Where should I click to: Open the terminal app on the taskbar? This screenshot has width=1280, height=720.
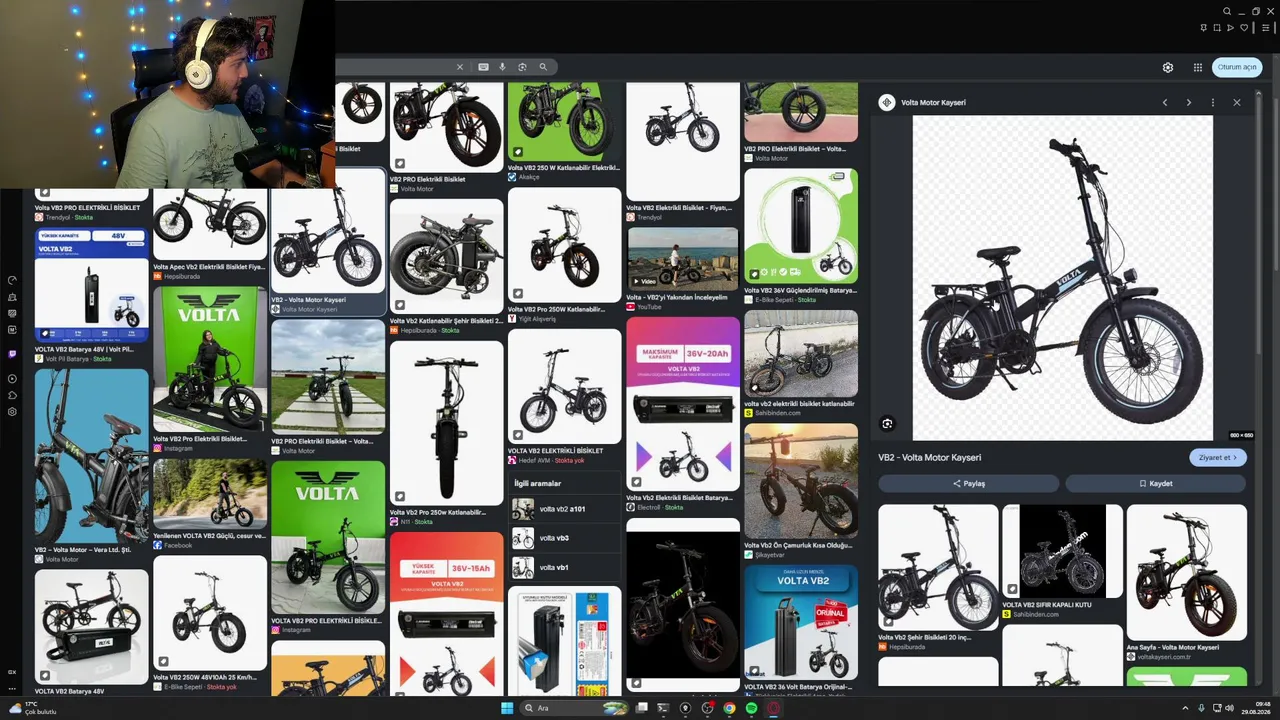[663, 708]
